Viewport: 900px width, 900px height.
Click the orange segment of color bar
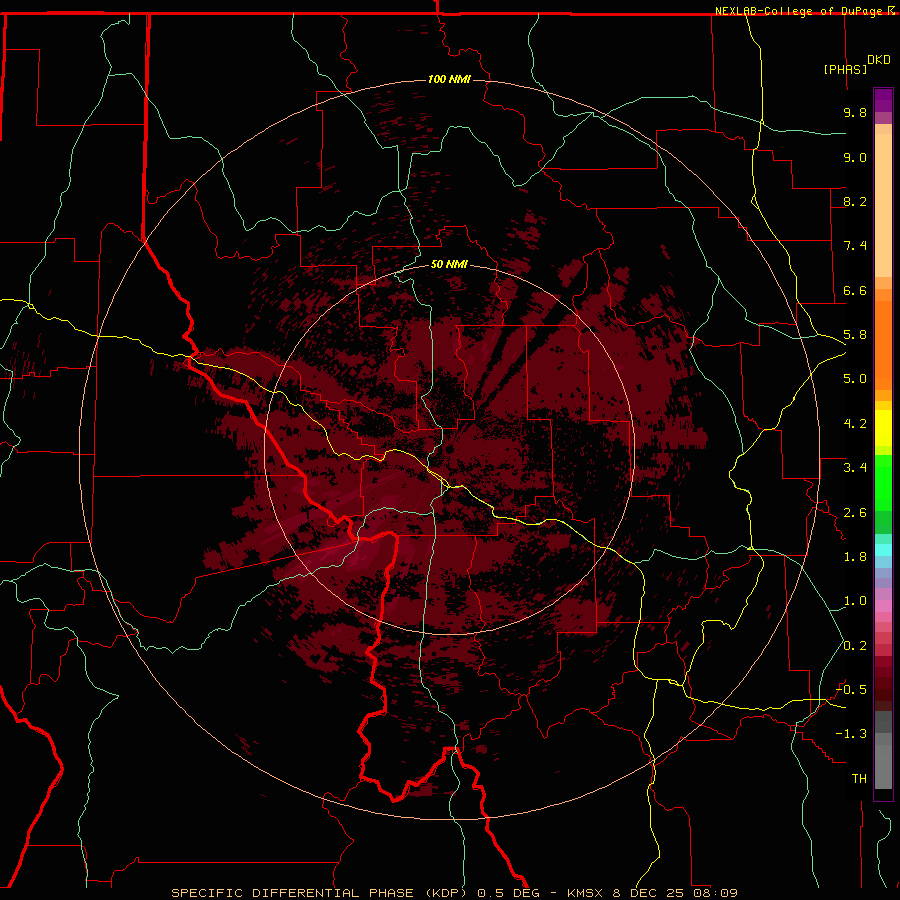pos(883,346)
